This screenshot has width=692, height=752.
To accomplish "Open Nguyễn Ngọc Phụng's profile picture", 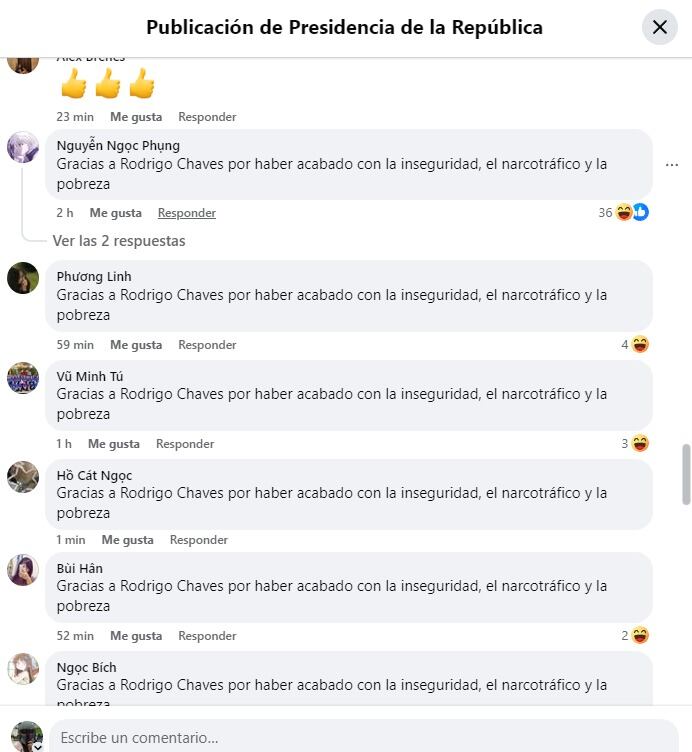I will pos(23,147).
